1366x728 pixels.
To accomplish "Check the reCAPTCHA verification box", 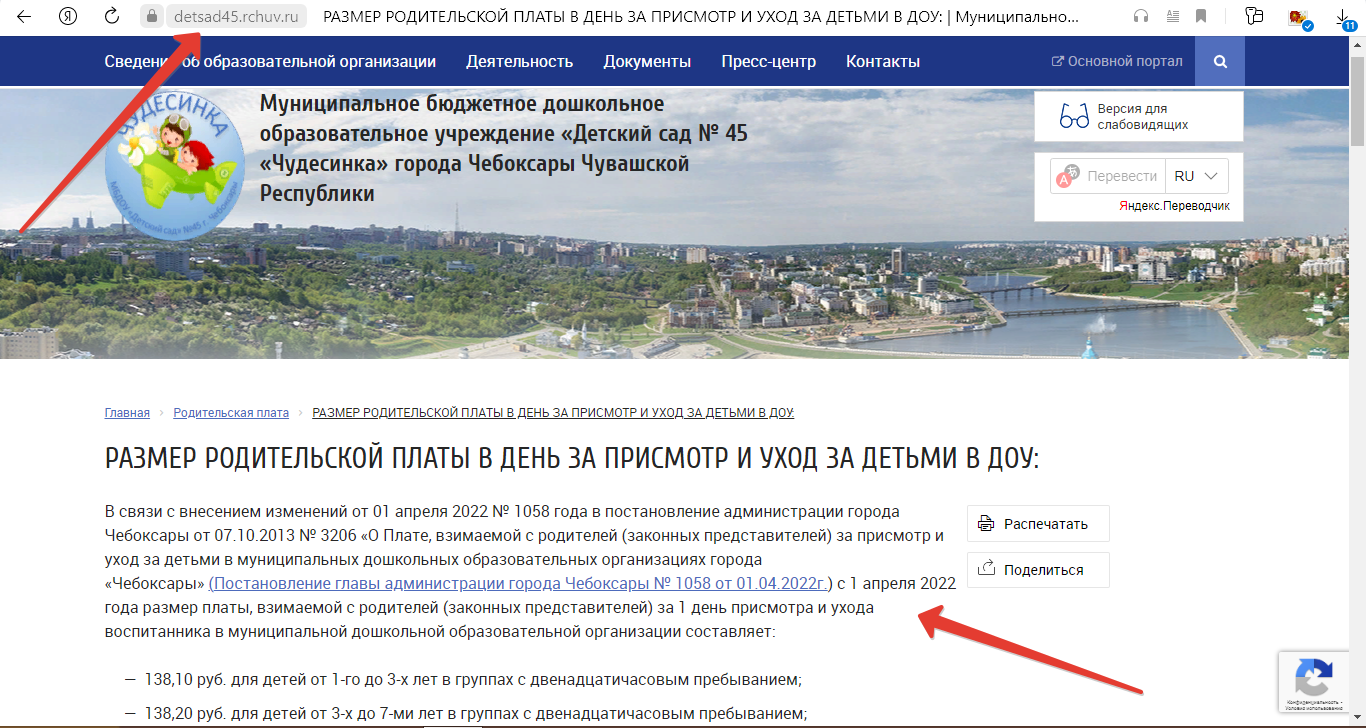I will point(1313,681).
